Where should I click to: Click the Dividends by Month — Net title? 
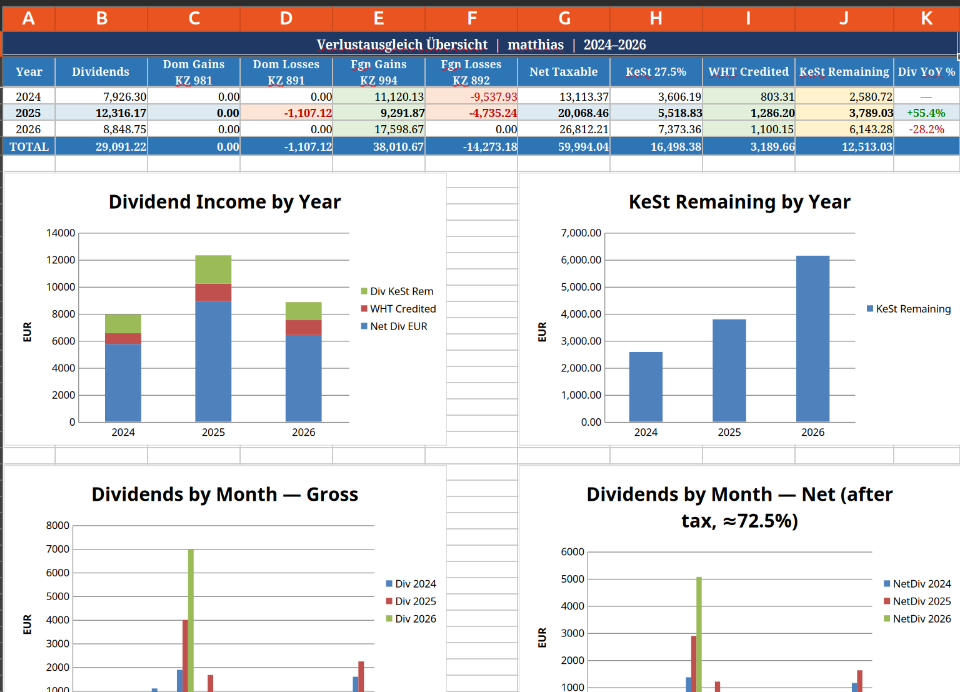click(x=740, y=507)
